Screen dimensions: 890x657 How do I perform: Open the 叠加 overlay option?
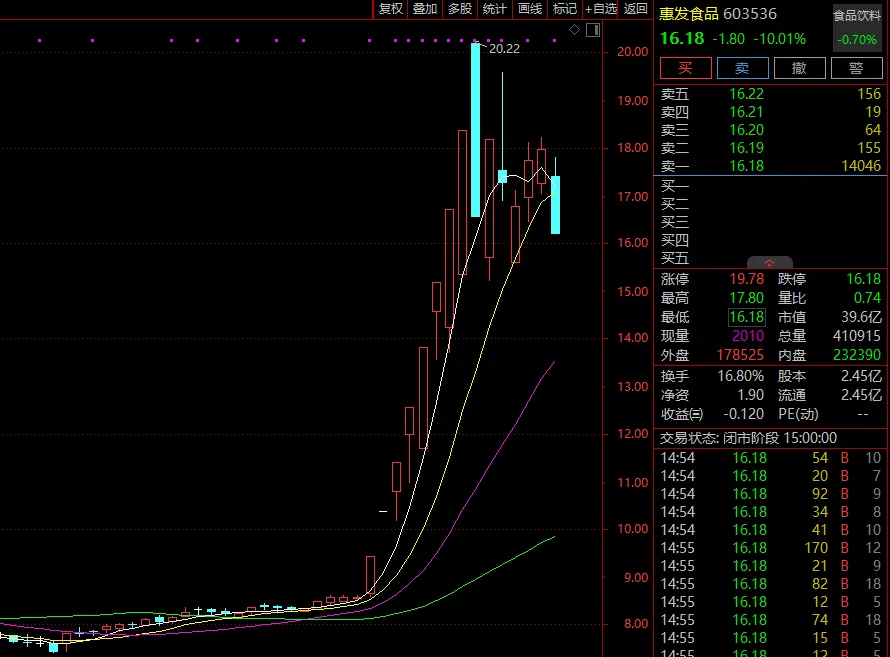point(425,9)
